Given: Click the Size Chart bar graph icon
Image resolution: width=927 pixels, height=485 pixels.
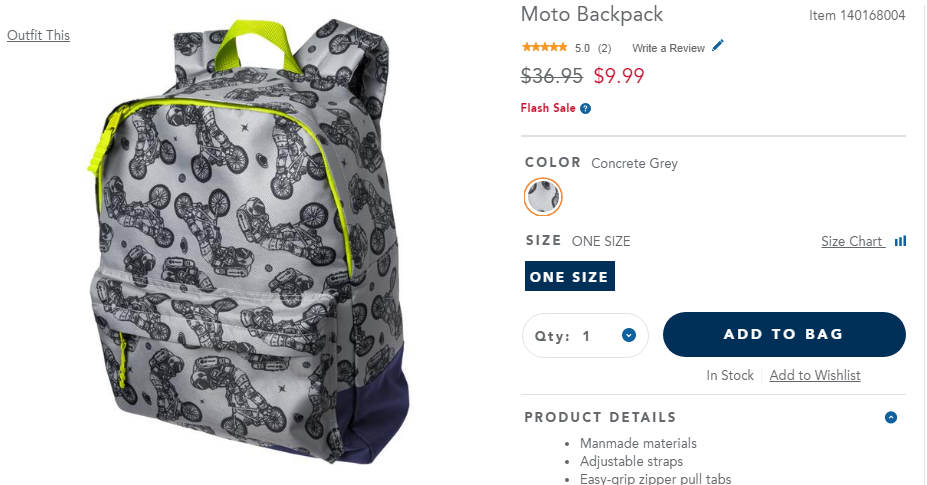Looking at the screenshot, I should click(x=900, y=241).
